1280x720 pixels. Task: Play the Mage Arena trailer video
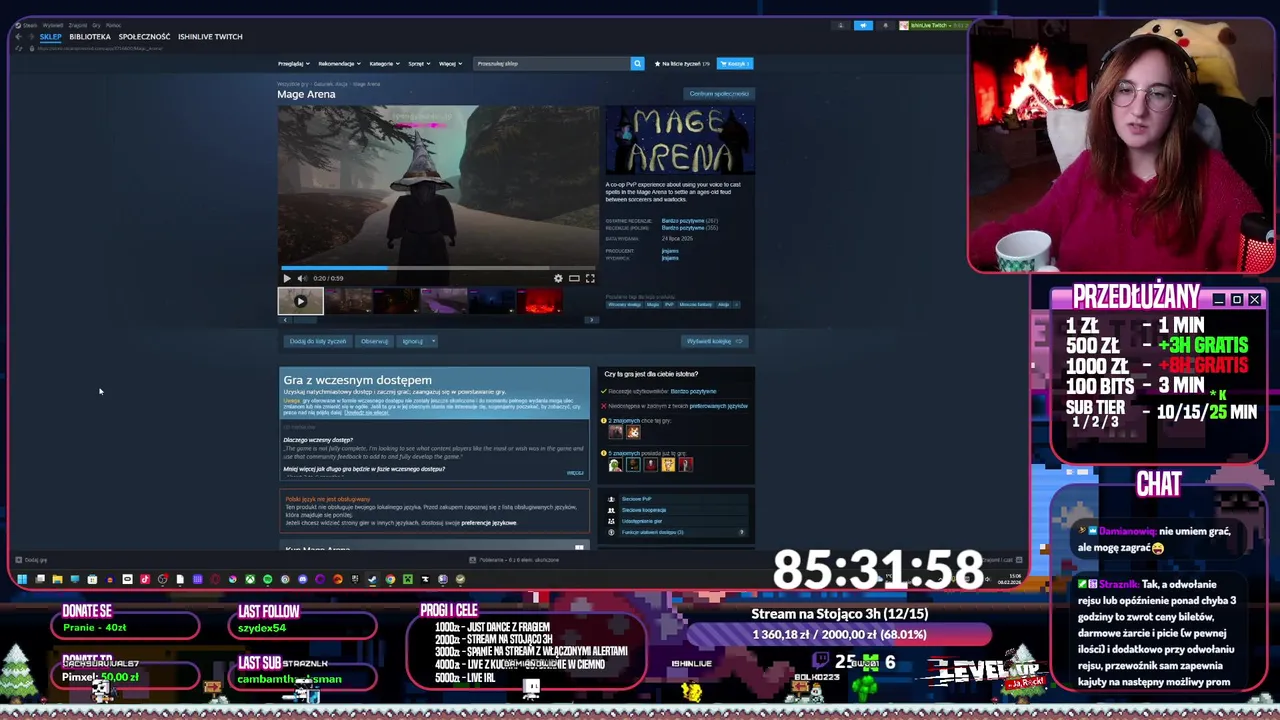(x=286, y=279)
